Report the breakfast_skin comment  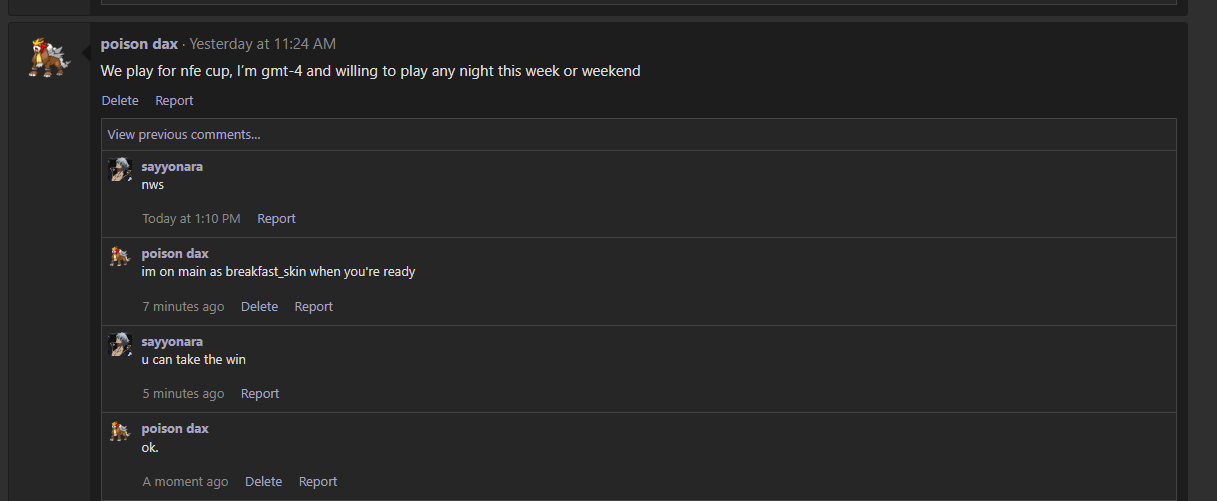pyautogui.click(x=313, y=306)
